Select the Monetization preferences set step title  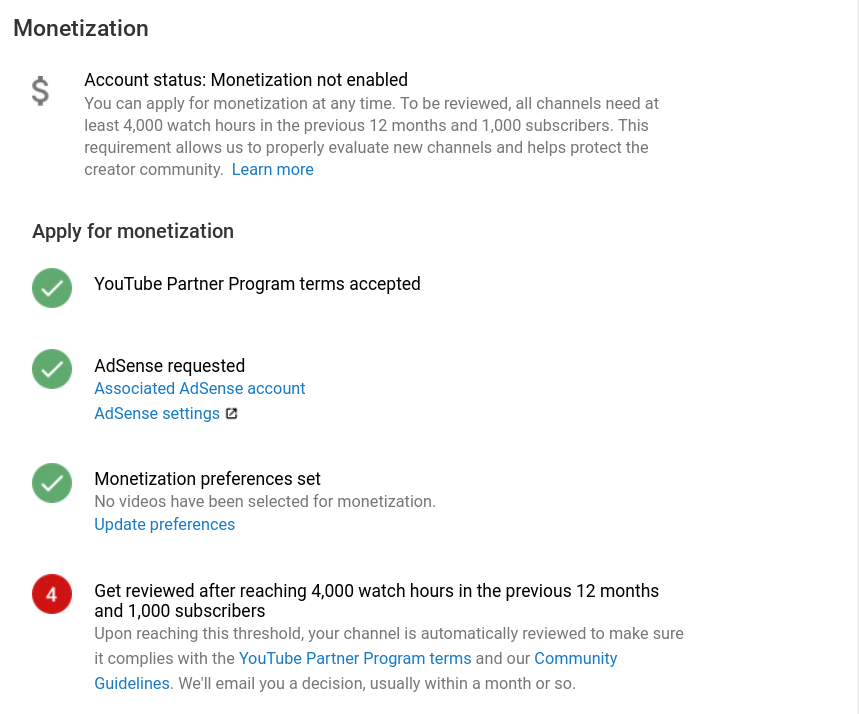pos(207,479)
